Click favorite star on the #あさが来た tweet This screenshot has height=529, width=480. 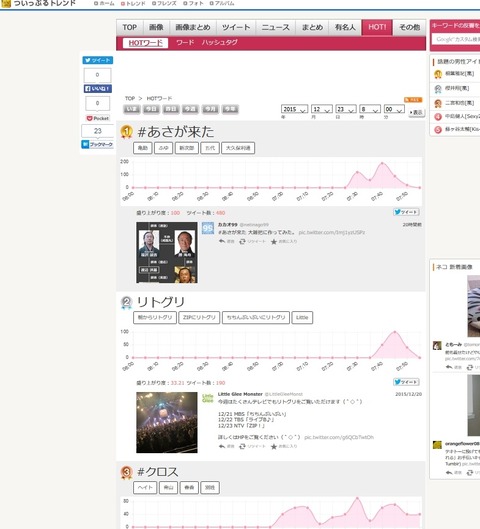274,241
